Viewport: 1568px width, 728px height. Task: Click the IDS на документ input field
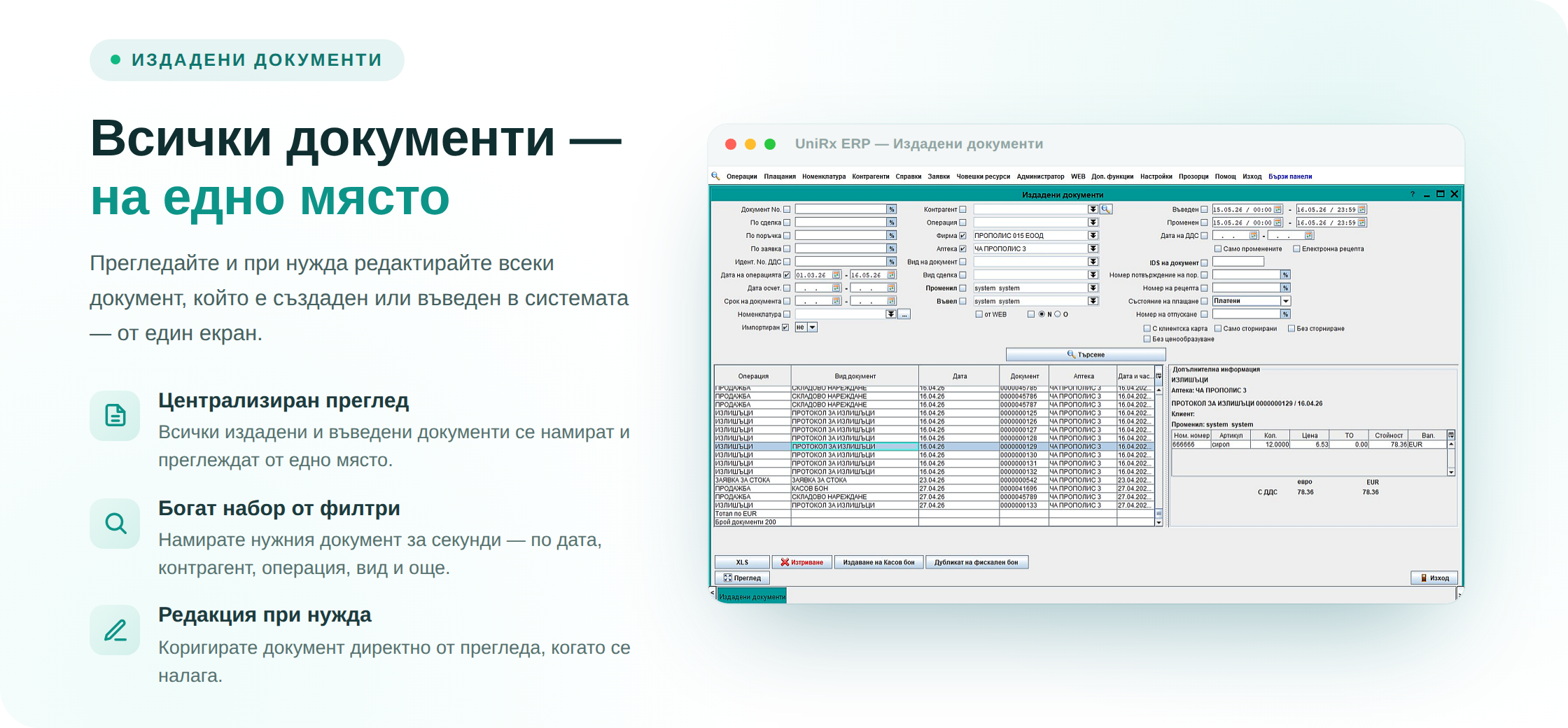click(x=1238, y=262)
